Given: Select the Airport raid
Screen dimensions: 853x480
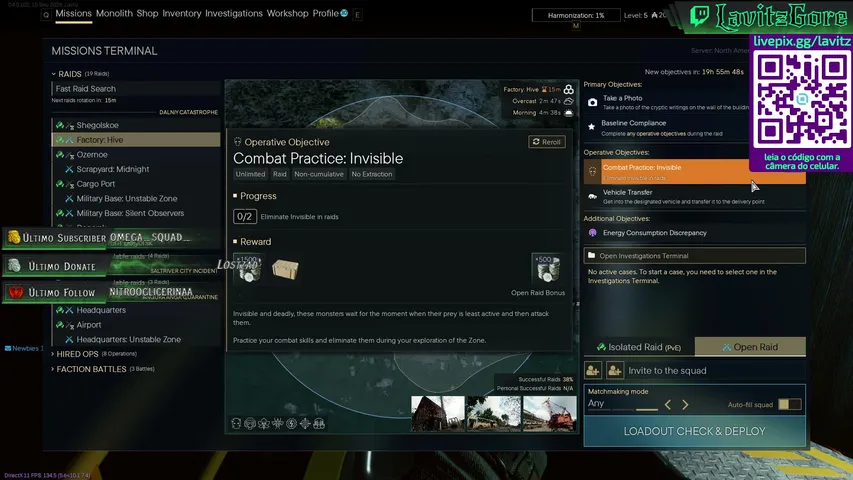Looking at the screenshot, I should [136, 325].
